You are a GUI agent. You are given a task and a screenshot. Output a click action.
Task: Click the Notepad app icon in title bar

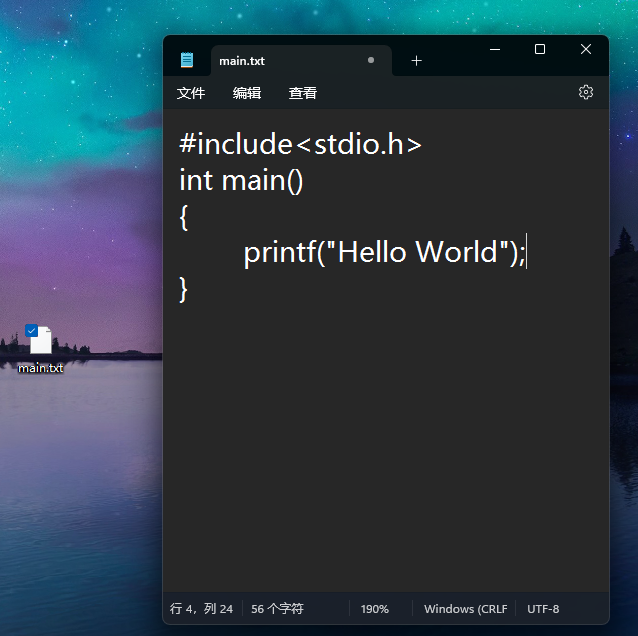point(187,60)
